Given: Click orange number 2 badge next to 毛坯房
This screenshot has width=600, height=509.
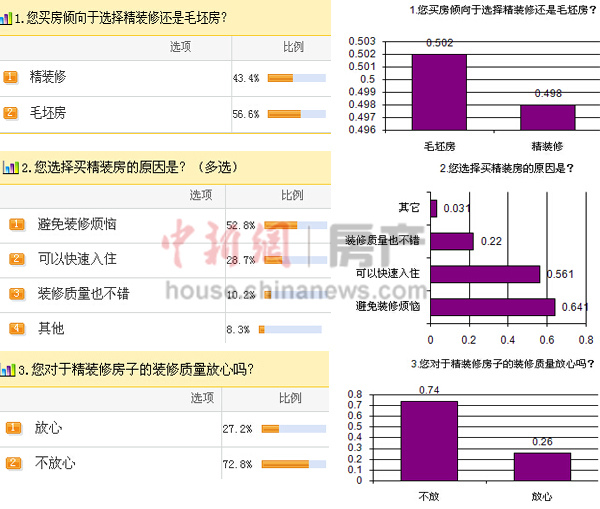Looking at the screenshot, I should pyautogui.click(x=10, y=113).
